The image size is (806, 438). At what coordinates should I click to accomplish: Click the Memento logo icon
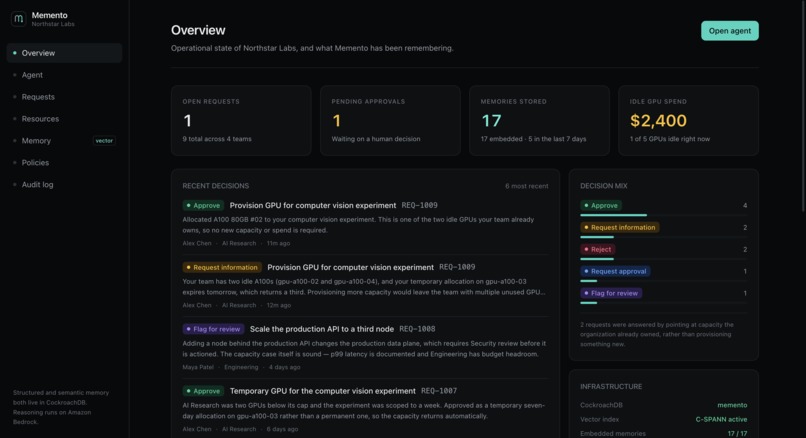19,19
